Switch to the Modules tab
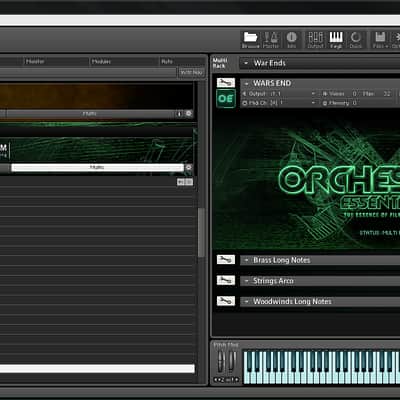 pyautogui.click(x=101, y=61)
